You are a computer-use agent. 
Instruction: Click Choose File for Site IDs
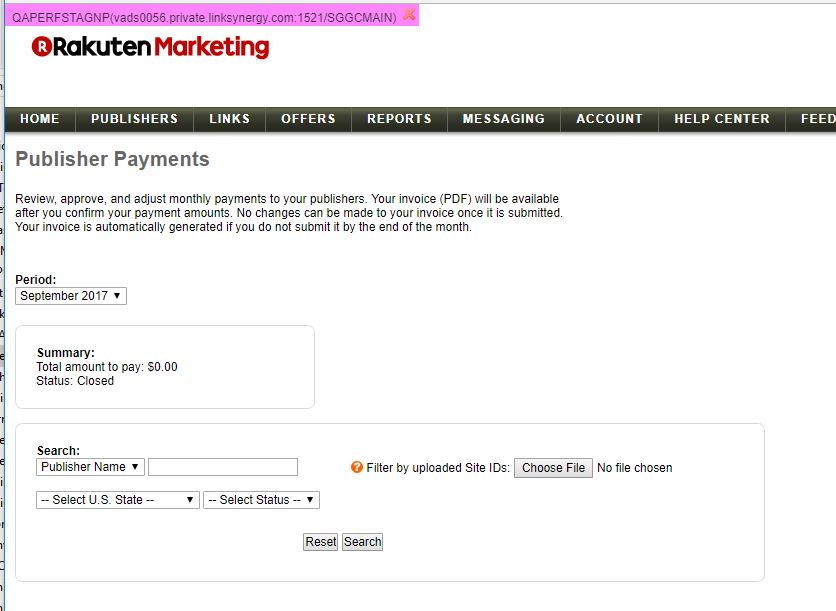[x=553, y=468]
